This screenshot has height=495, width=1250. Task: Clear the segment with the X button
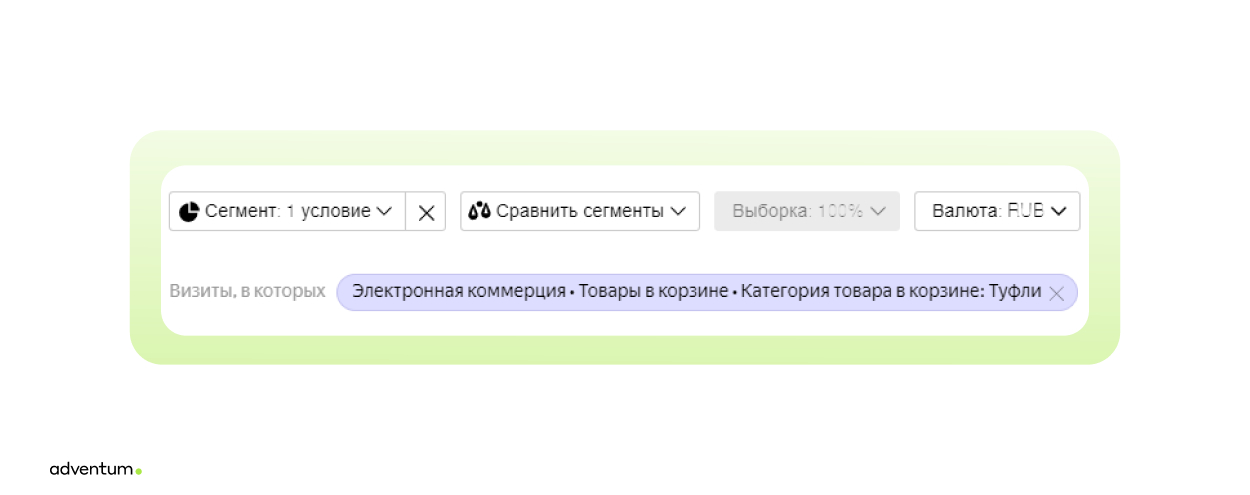(426, 212)
